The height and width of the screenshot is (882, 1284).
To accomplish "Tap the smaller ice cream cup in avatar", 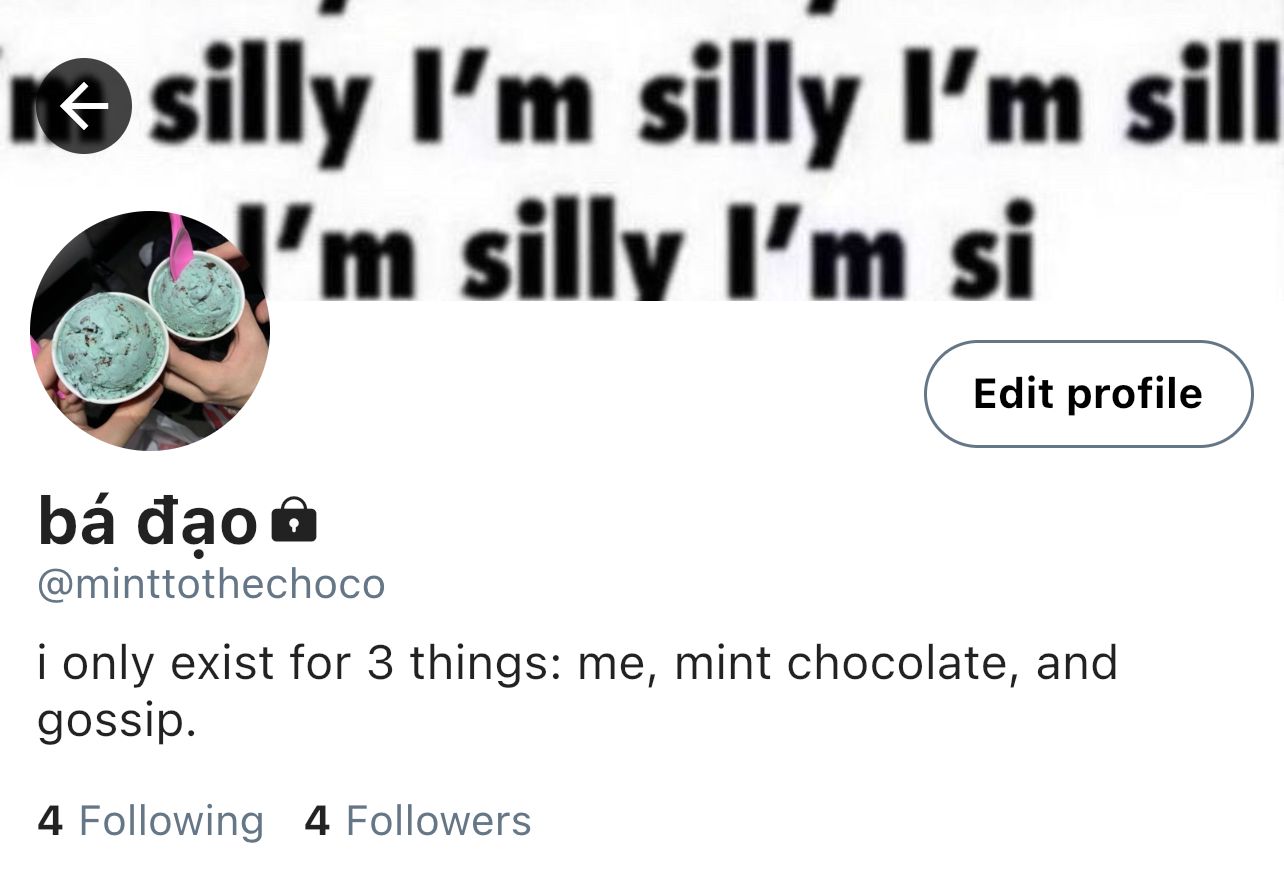I will pyautogui.click(x=197, y=294).
